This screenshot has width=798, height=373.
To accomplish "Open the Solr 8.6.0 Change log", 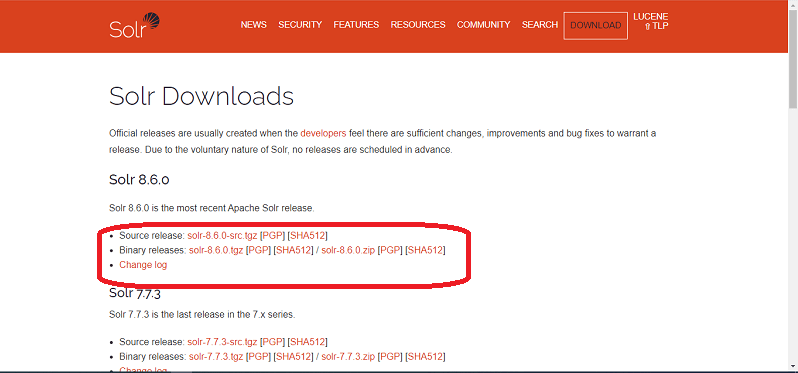I will pos(143,265).
